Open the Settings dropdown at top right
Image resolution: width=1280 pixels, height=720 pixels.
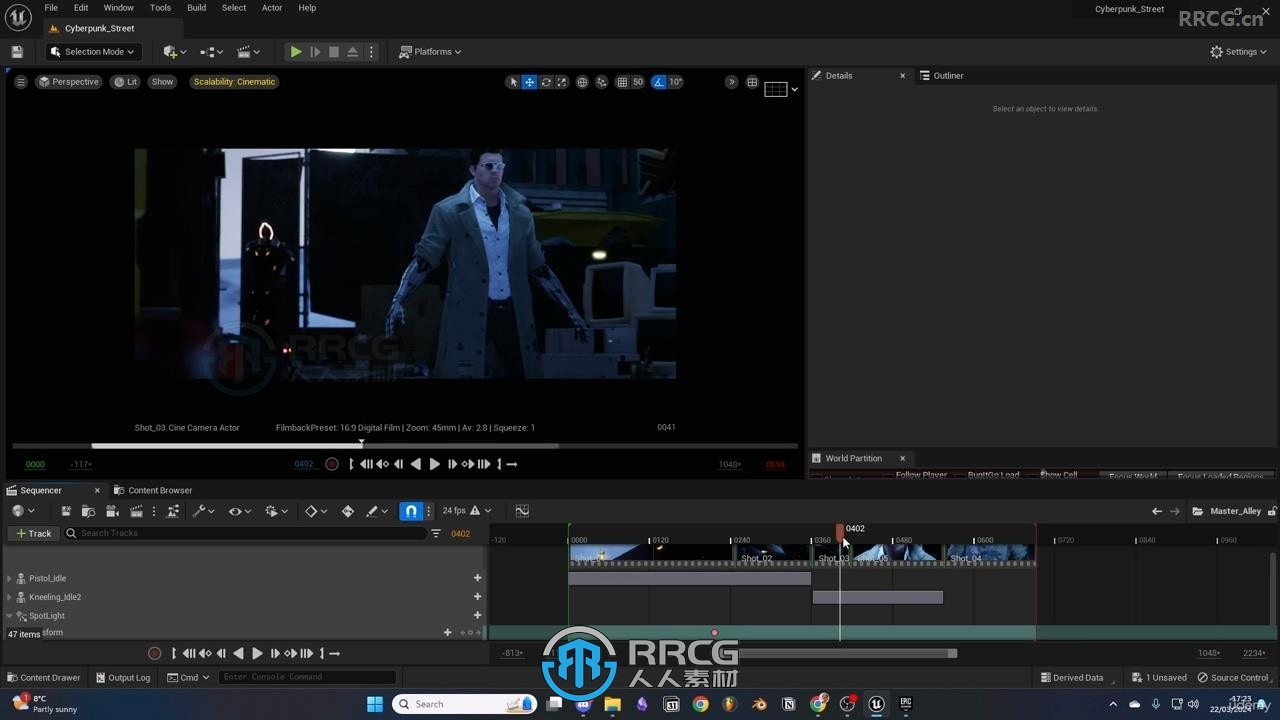pos(1238,52)
